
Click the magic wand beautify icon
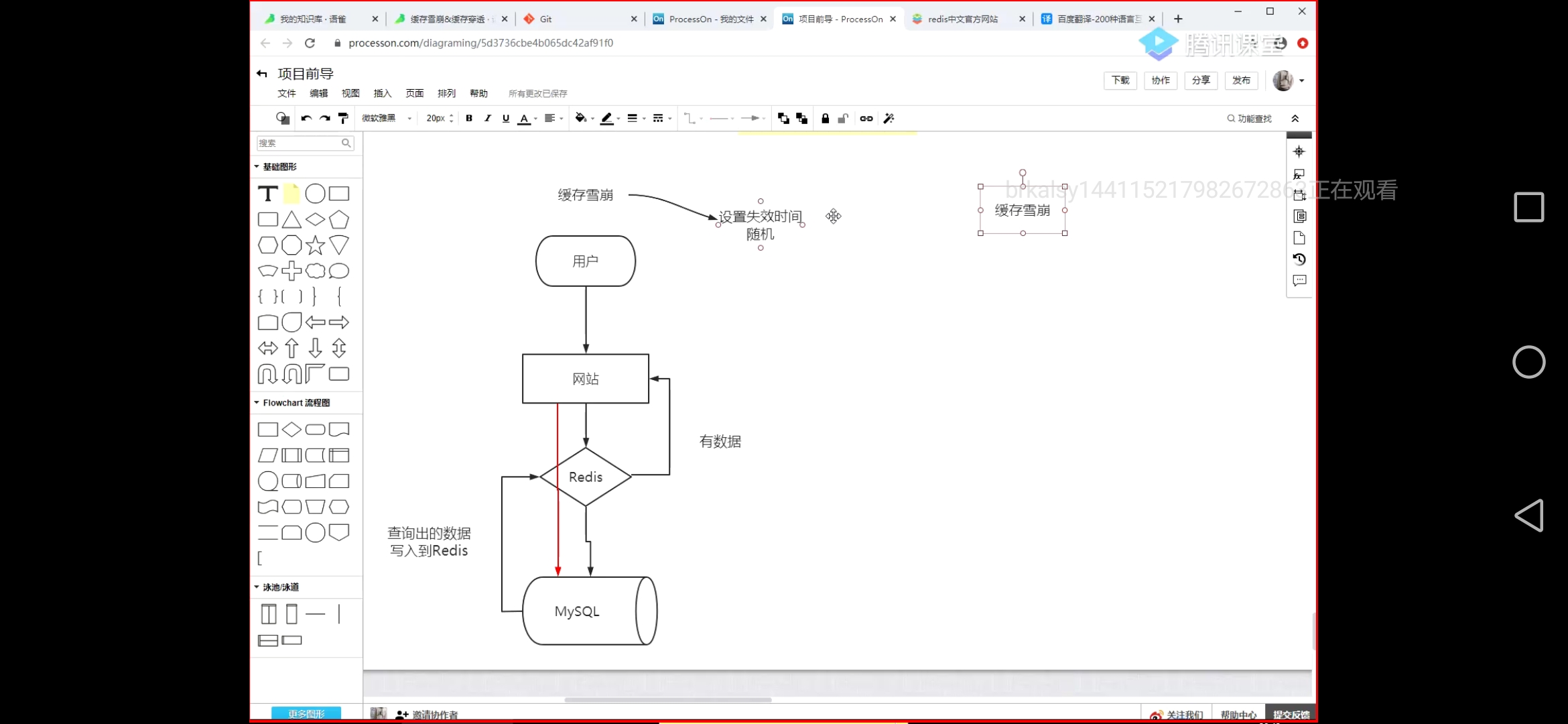[889, 119]
